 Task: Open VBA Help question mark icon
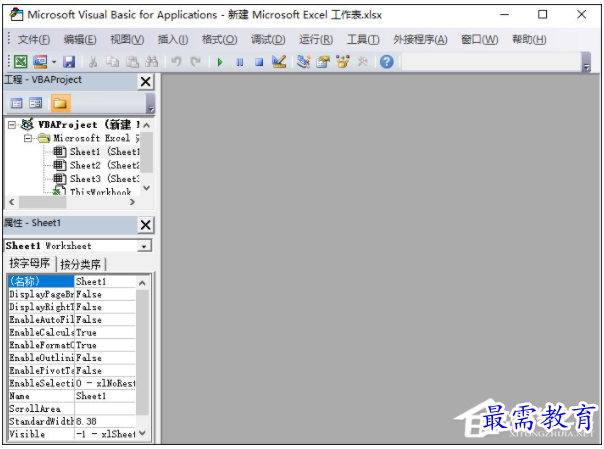pyautogui.click(x=387, y=62)
